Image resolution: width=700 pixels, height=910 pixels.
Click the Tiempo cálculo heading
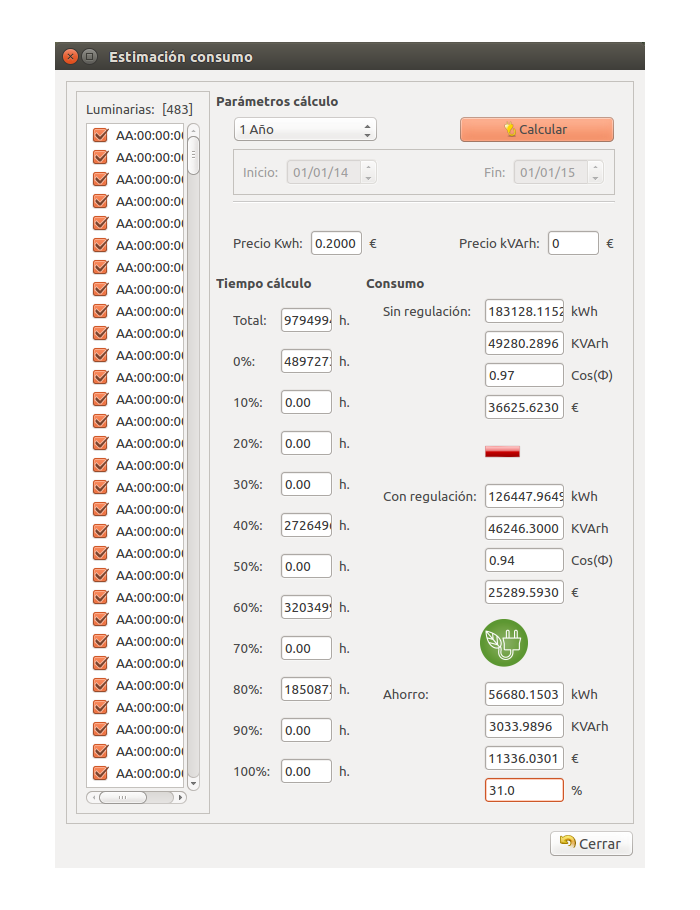click(264, 284)
